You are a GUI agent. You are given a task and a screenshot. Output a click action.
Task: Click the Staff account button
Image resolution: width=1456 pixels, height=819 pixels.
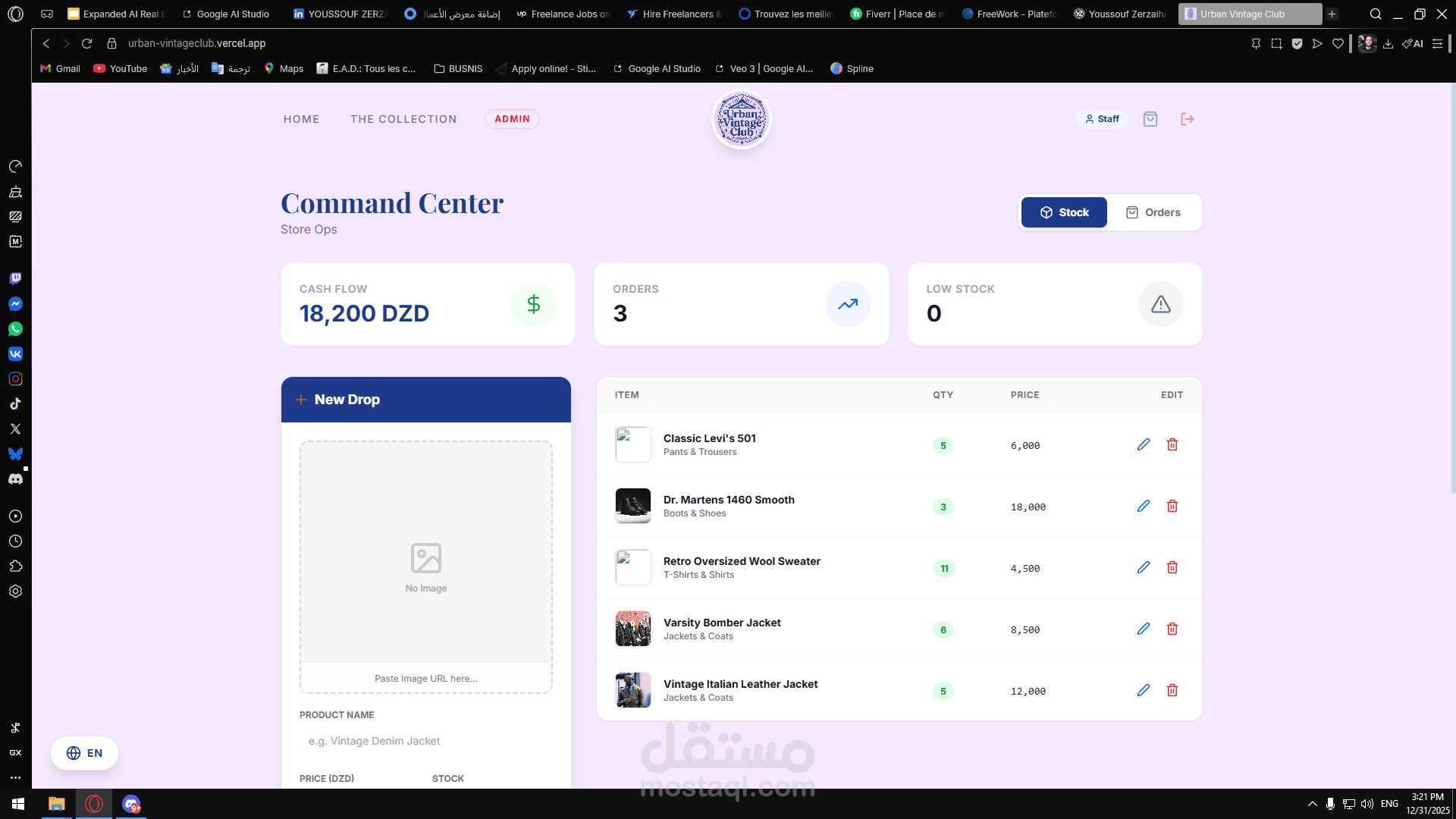click(1102, 119)
